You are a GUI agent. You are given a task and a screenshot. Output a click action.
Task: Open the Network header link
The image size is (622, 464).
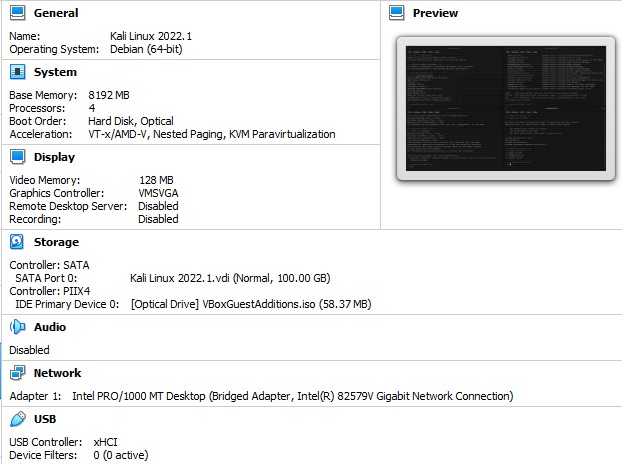click(x=57, y=373)
